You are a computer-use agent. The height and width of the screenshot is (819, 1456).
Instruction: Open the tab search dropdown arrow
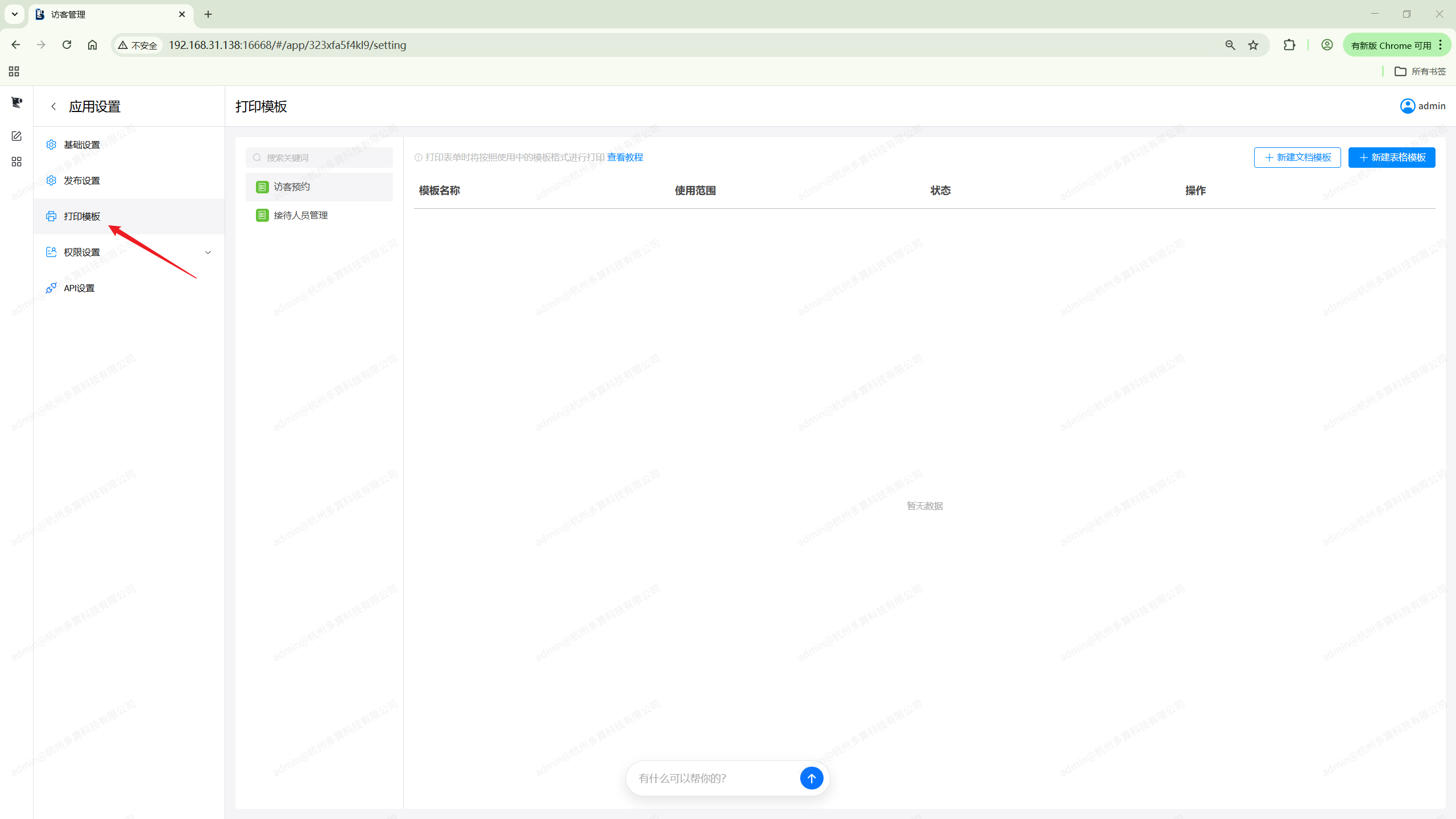15,14
